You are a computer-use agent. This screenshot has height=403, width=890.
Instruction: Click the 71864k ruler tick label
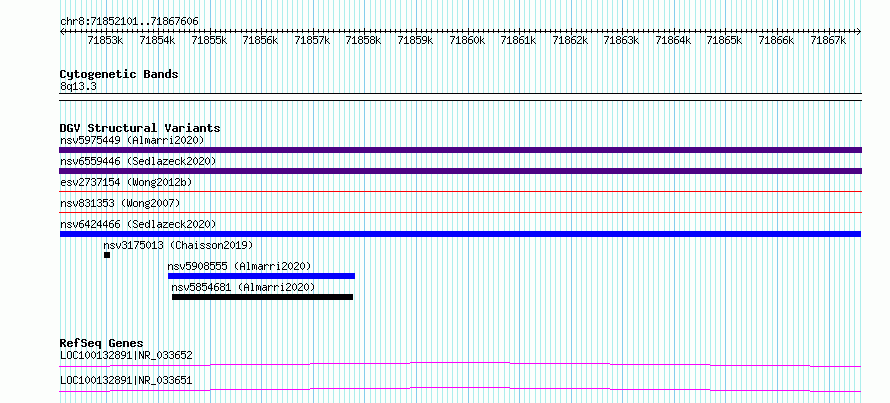[673, 40]
